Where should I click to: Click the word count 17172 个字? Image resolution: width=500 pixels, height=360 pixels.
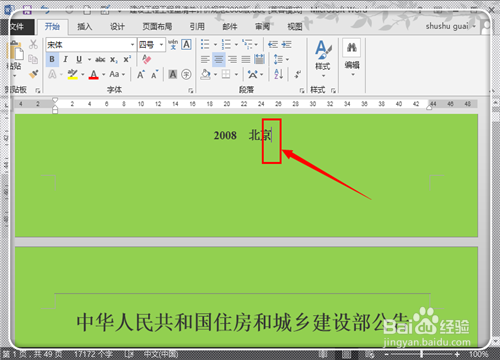pyautogui.click(x=93, y=354)
